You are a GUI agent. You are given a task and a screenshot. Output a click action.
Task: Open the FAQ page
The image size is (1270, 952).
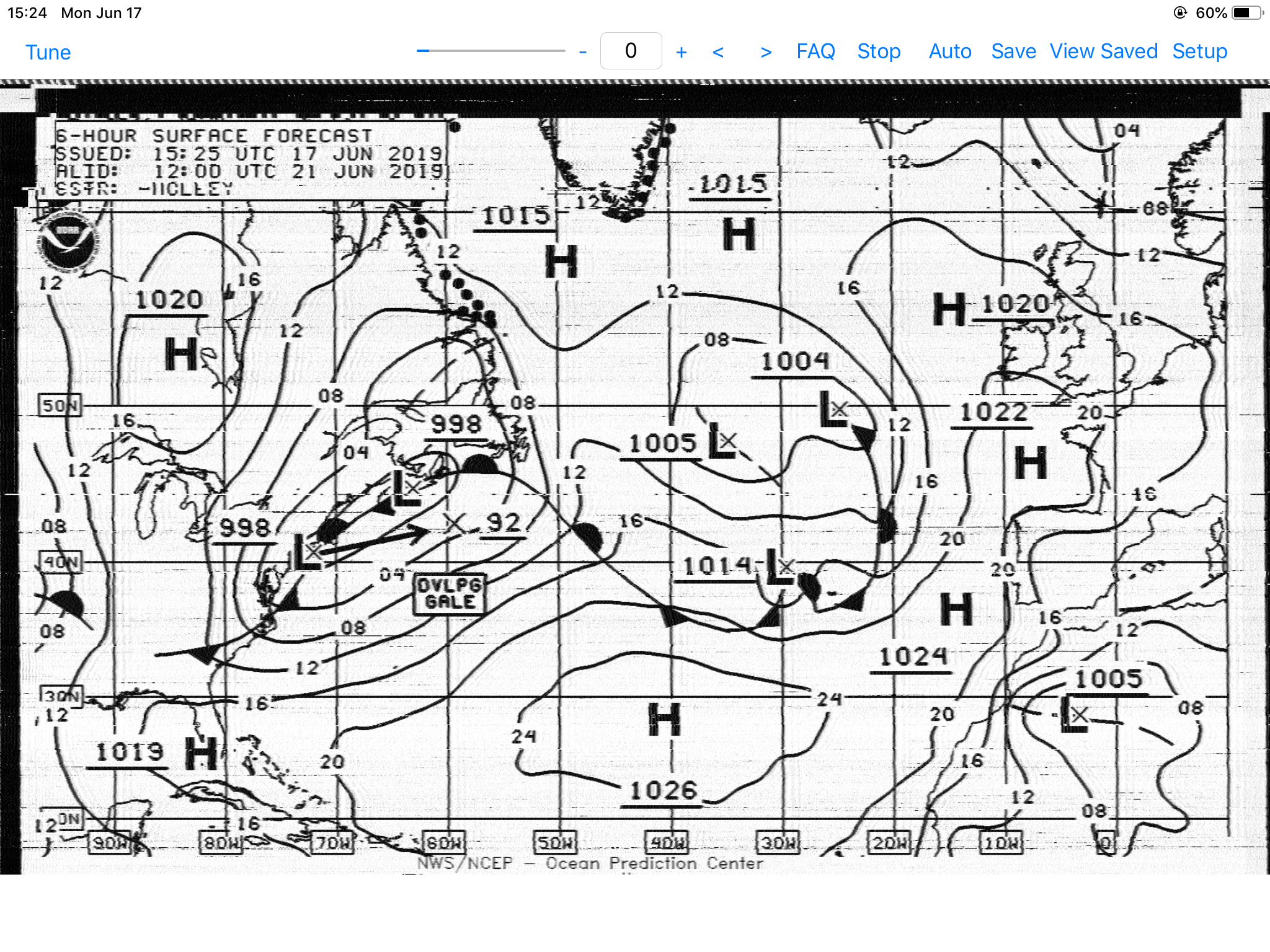point(815,51)
